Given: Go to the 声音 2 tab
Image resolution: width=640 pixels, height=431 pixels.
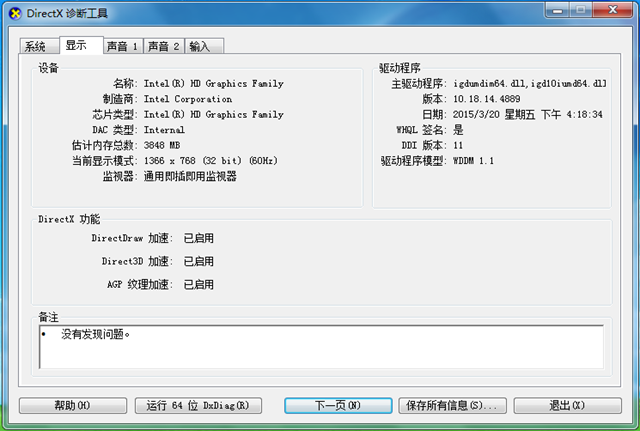Looking at the screenshot, I should [163, 46].
